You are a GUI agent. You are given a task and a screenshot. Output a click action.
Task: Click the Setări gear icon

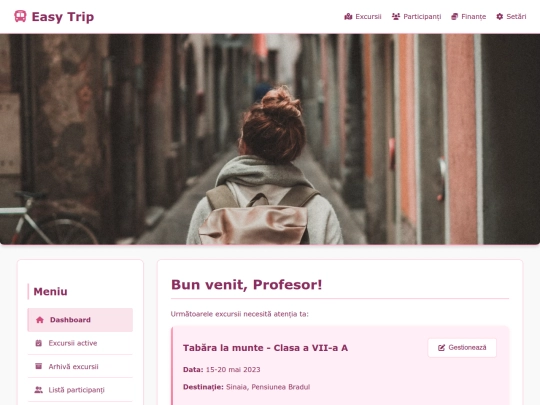499,17
